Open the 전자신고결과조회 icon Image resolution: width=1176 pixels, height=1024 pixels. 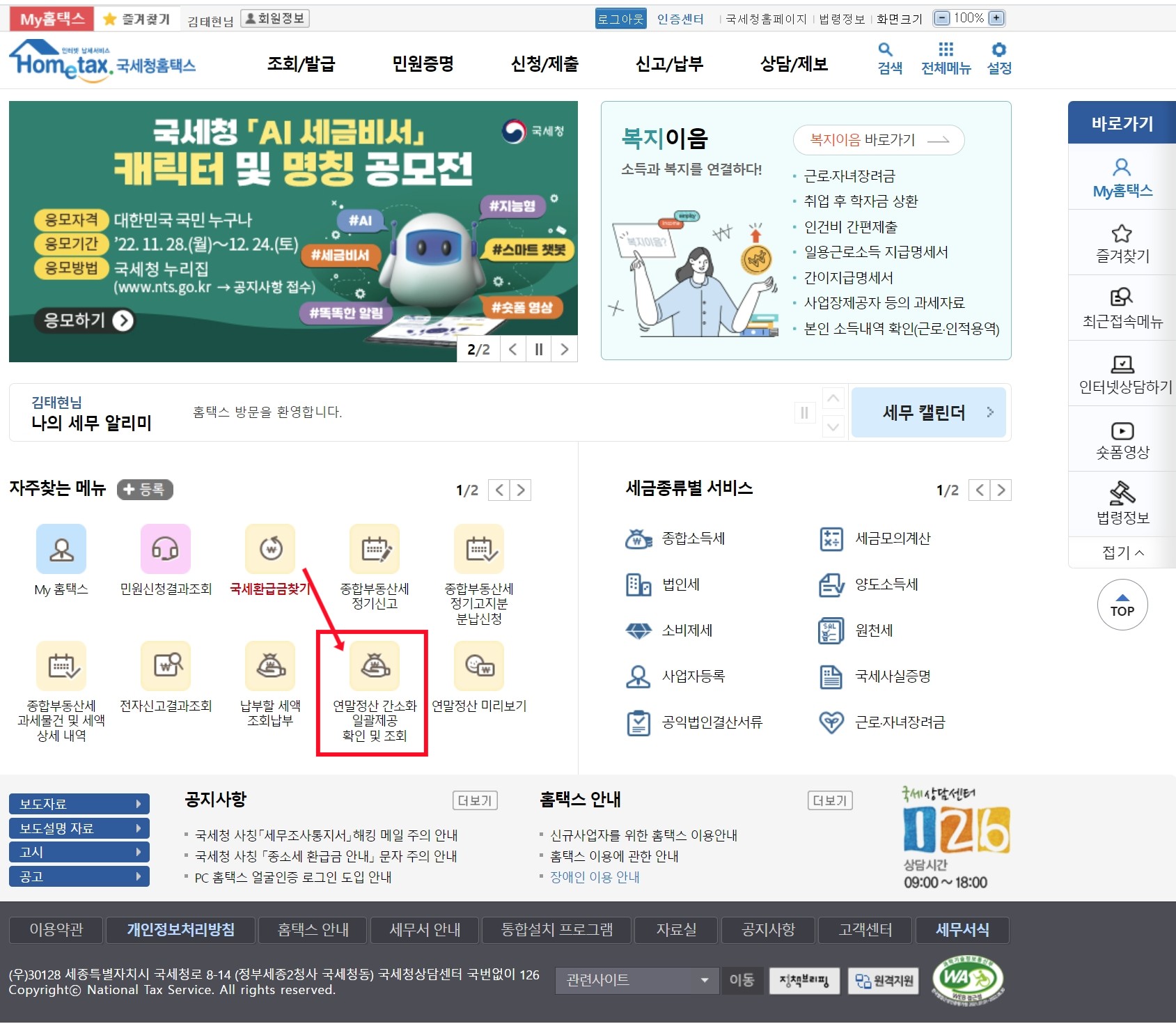(166, 666)
